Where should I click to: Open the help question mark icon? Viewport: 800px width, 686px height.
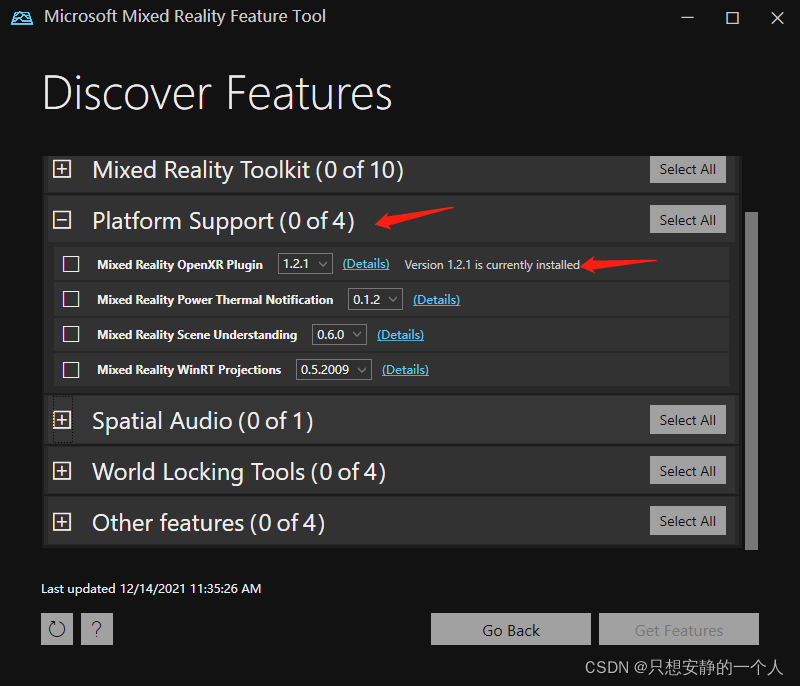[x=96, y=629]
